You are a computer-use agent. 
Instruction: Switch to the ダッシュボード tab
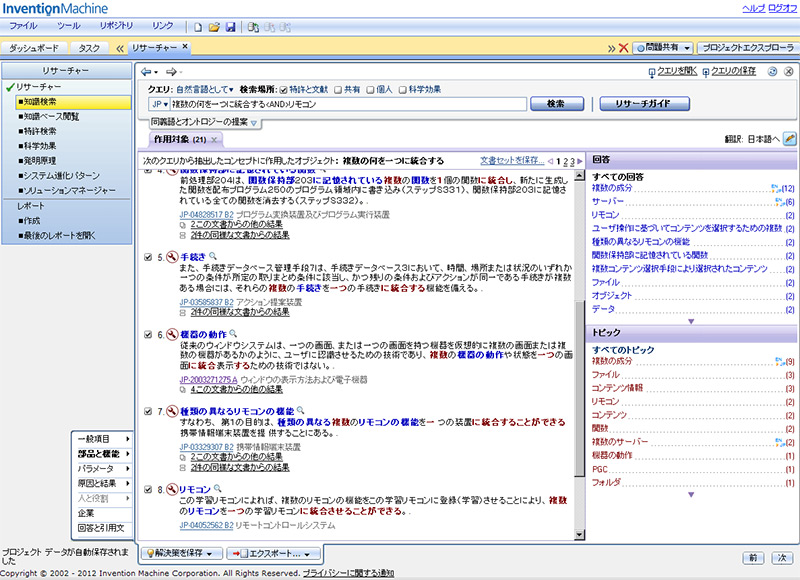34,48
